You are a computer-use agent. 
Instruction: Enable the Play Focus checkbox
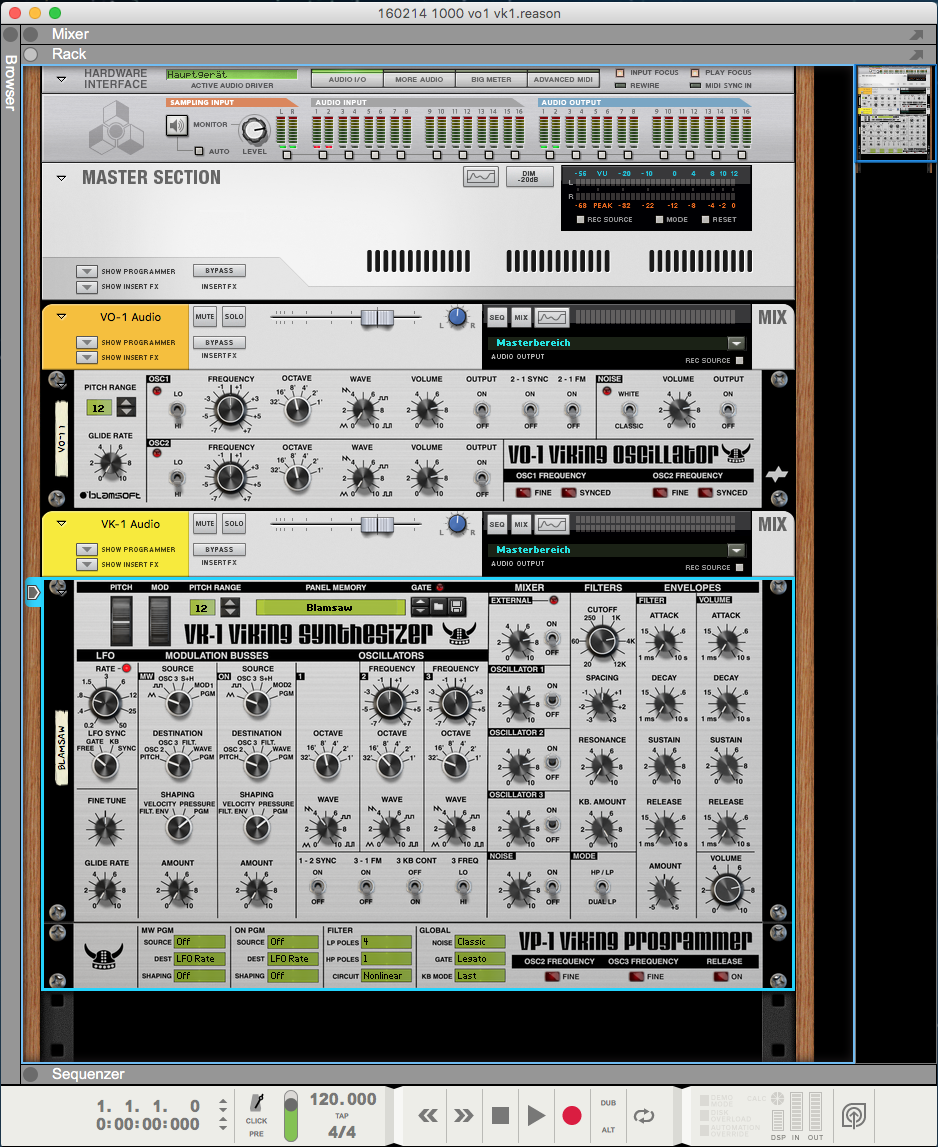tap(695, 72)
